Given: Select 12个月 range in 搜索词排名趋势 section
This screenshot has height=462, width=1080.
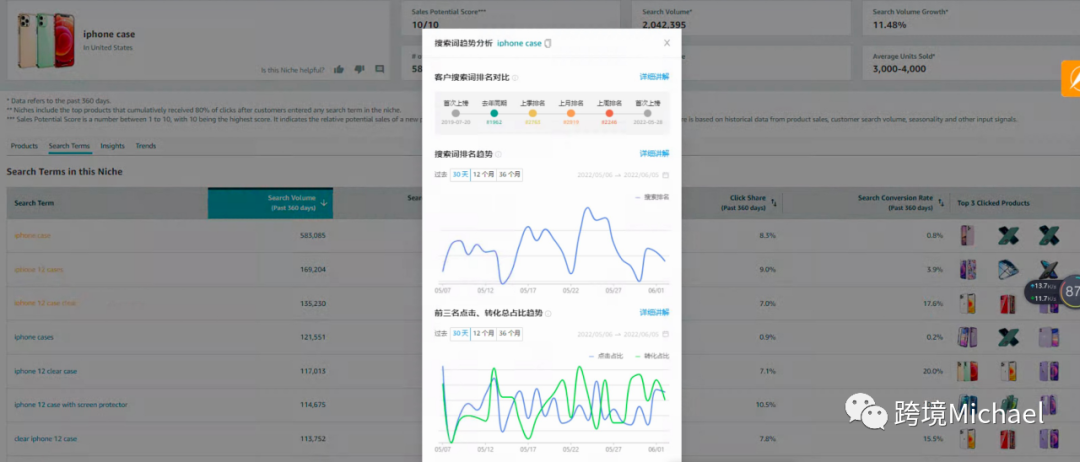Looking at the screenshot, I should 484,175.
